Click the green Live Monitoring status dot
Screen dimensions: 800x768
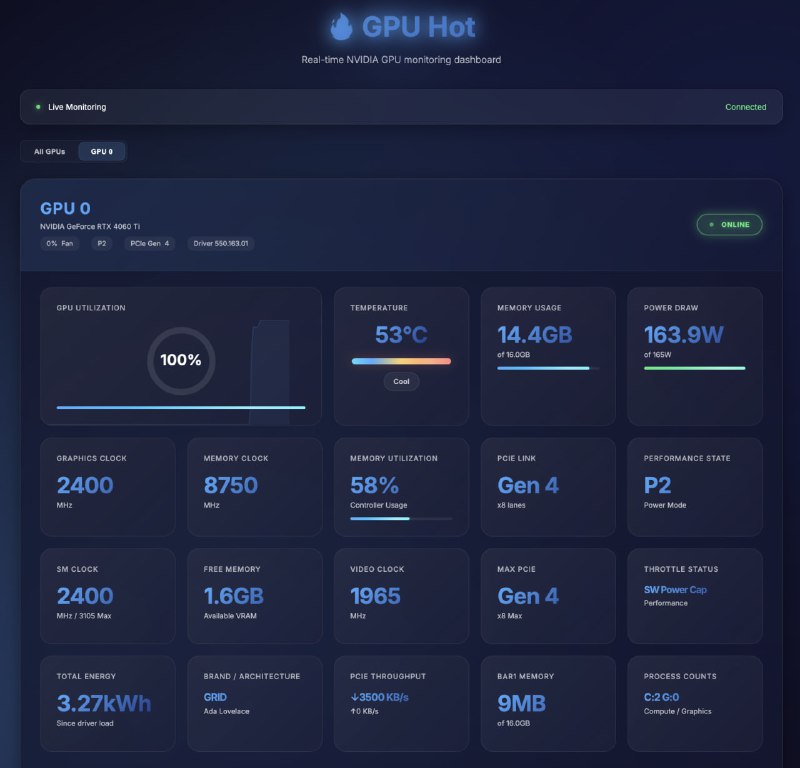click(x=37, y=106)
